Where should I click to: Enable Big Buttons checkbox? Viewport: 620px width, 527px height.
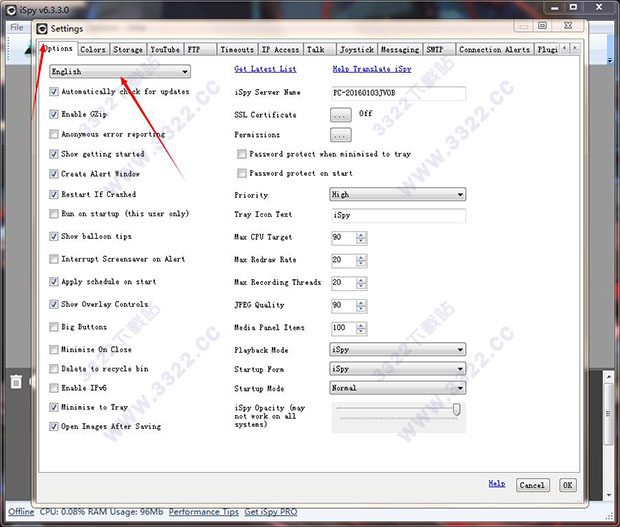[54, 327]
